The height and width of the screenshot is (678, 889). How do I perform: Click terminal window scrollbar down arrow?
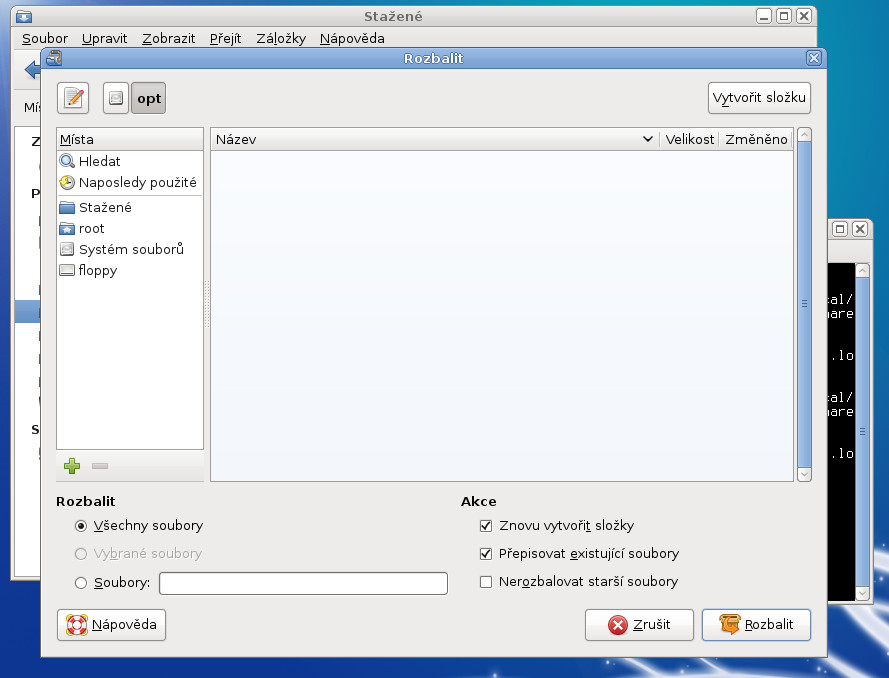point(862,594)
